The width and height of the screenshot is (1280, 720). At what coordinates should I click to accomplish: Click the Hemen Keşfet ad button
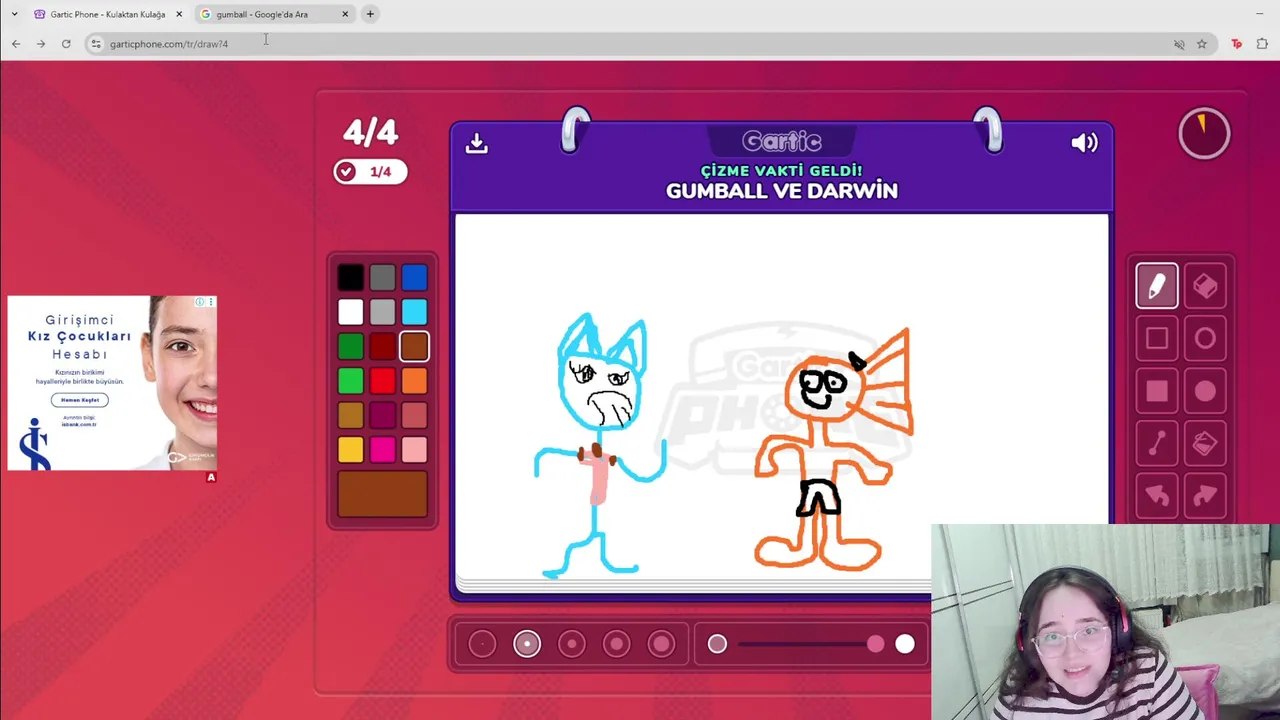pos(80,400)
